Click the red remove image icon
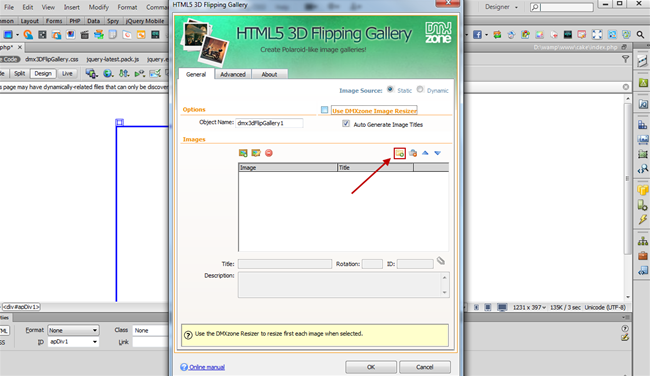This screenshot has width=650, height=376. (269, 153)
